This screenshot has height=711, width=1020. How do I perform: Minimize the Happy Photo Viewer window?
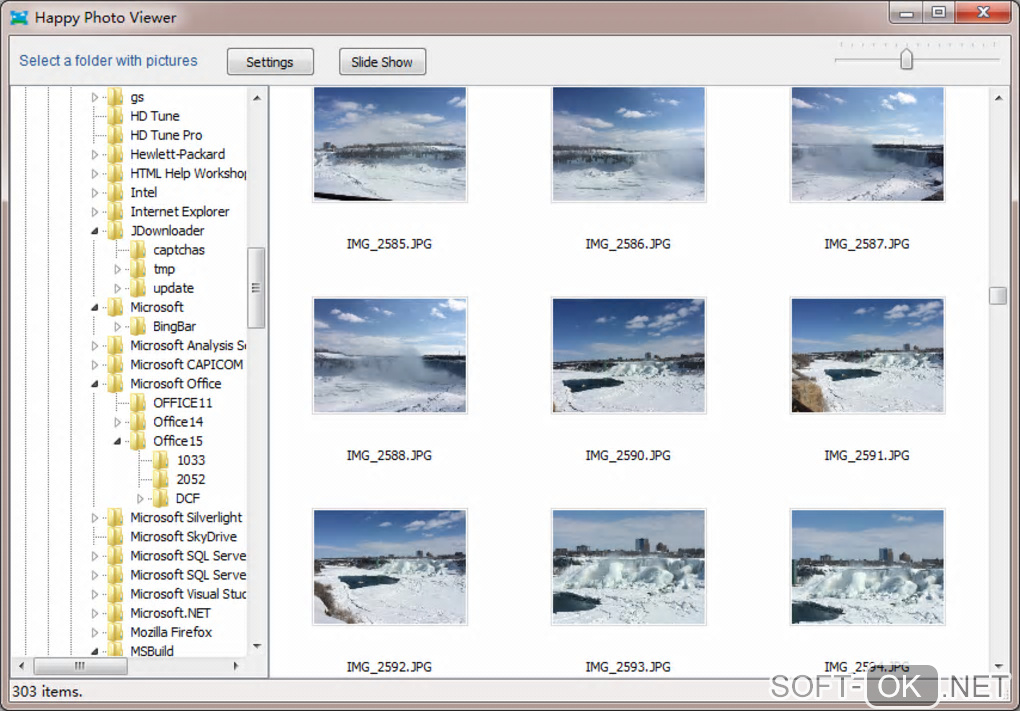coord(907,12)
